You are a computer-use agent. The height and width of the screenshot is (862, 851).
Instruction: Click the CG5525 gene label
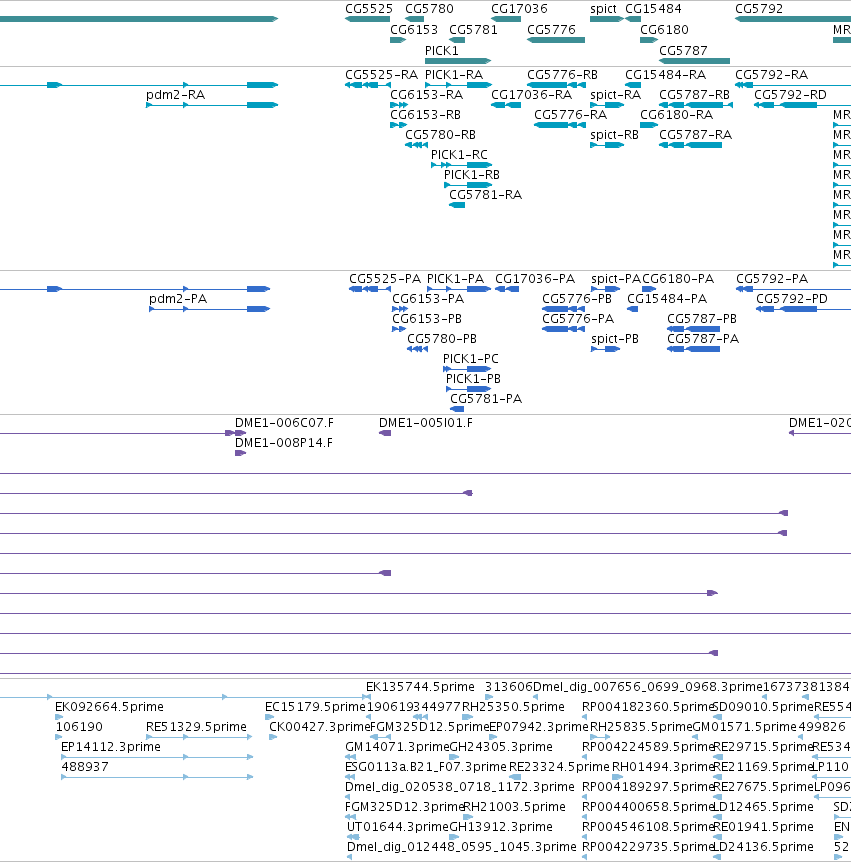coord(369,9)
